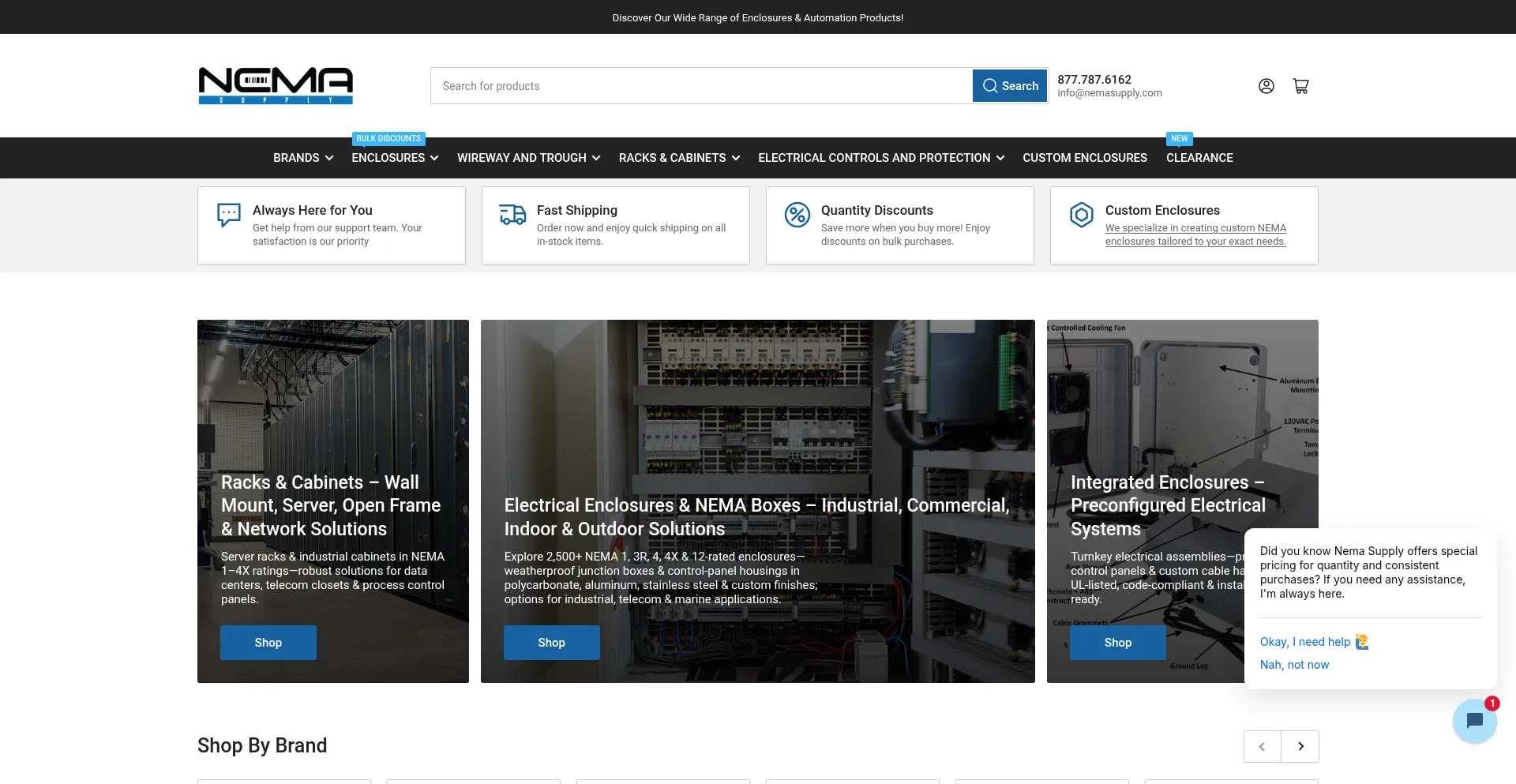Open Custom Enclosures menu item
Image resolution: width=1516 pixels, height=784 pixels.
[1085, 158]
